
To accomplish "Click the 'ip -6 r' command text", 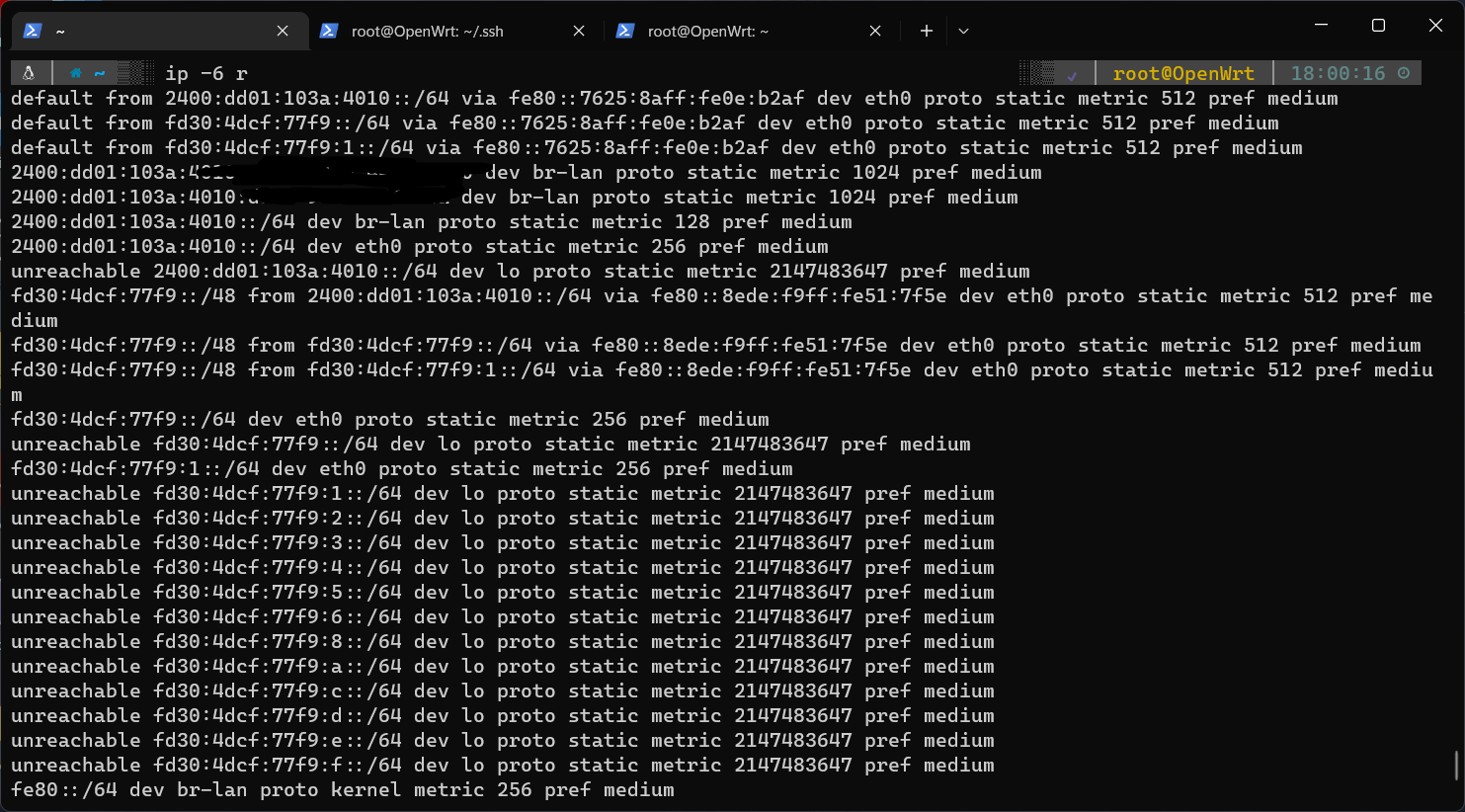I will pos(205,73).
